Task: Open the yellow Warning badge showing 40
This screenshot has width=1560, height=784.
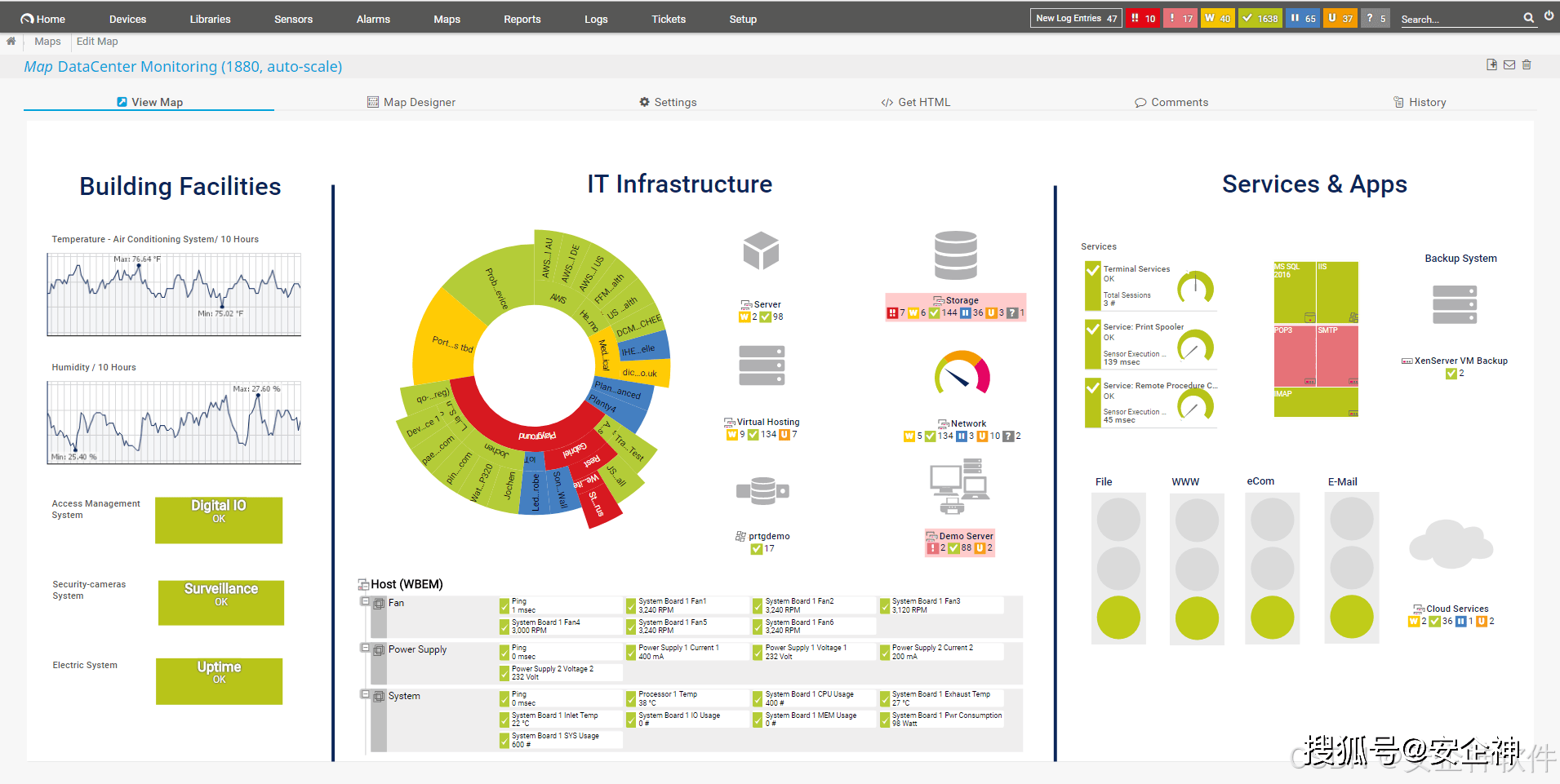Action: 1217,18
